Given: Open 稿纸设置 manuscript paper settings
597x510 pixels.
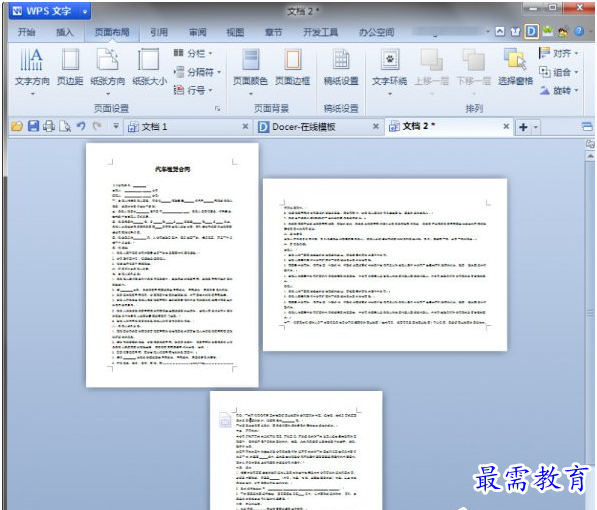Looking at the screenshot, I should pyautogui.click(x=341, y=67).
